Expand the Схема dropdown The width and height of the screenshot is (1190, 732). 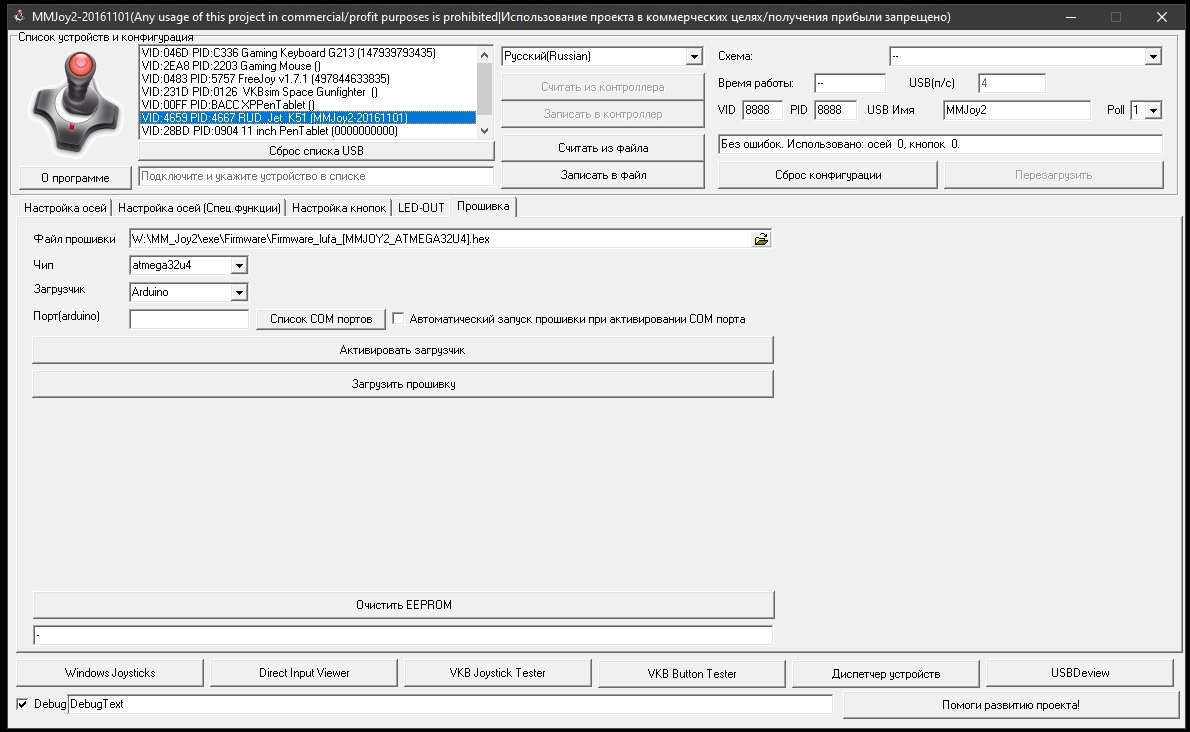[1153, 57]
